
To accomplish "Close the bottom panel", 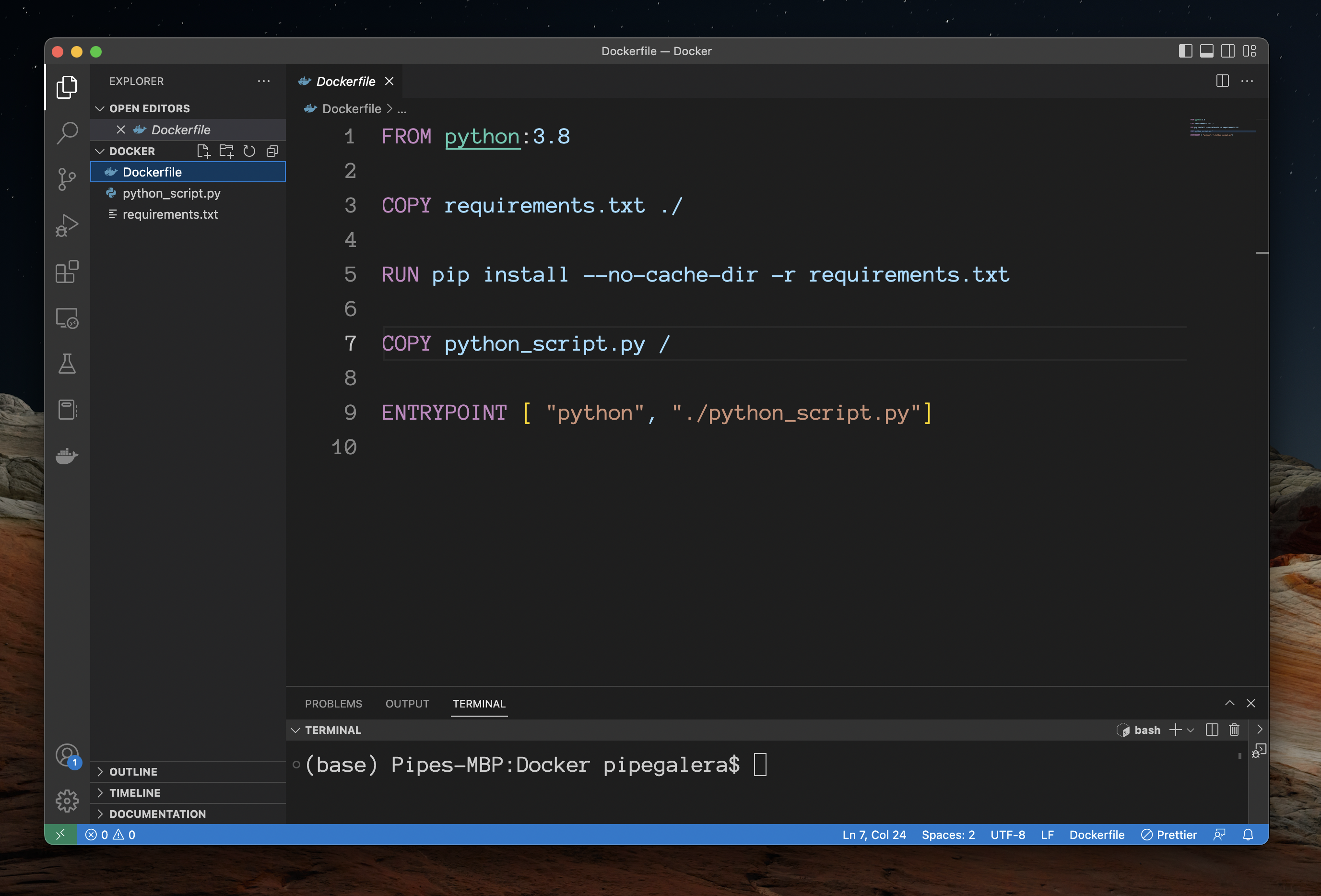I will pyautogui.click(x=1250, y=703).
